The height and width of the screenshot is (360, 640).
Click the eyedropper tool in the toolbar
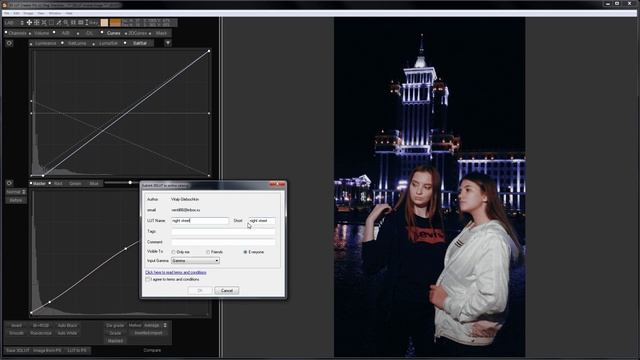click(x=58, y=22)
